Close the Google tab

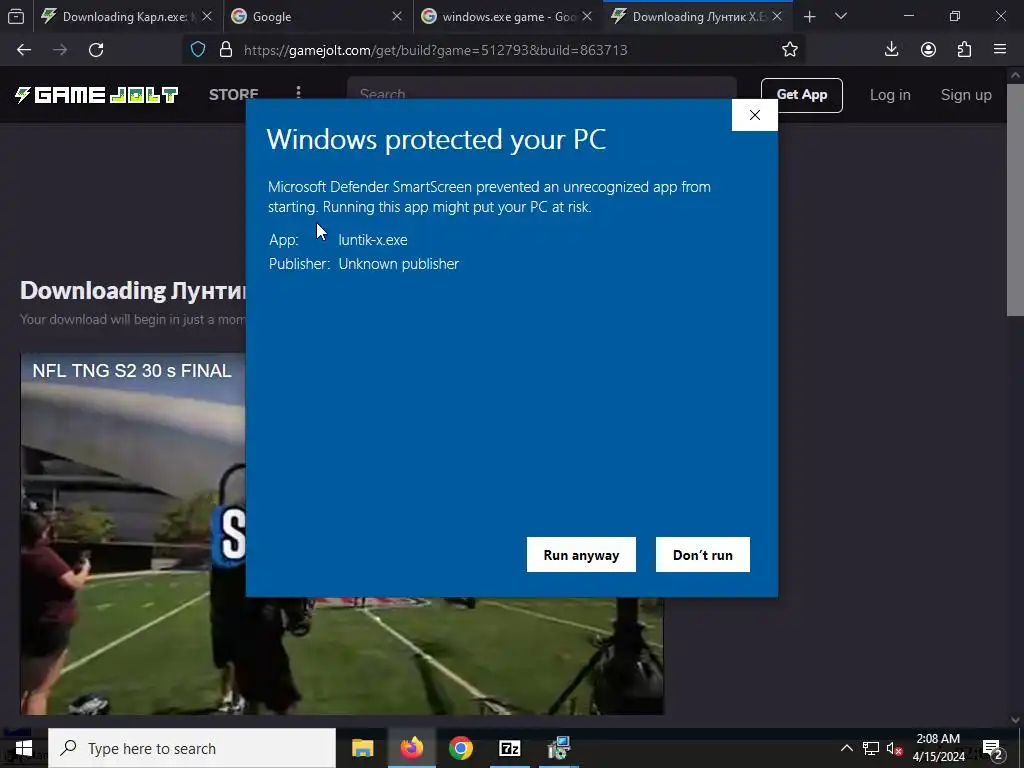(396, 16)
